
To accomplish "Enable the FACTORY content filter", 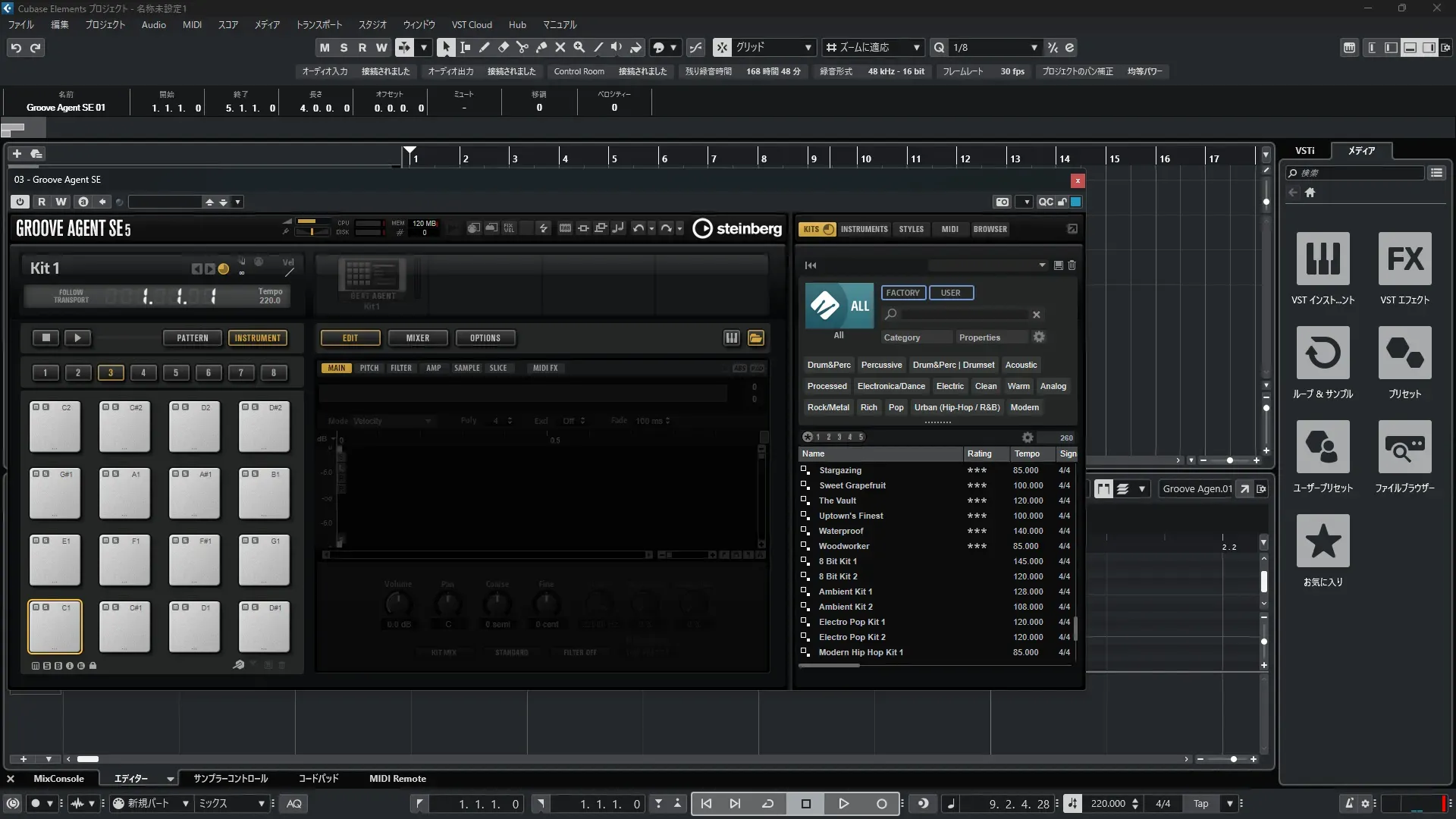I will (x=902, y=293).
